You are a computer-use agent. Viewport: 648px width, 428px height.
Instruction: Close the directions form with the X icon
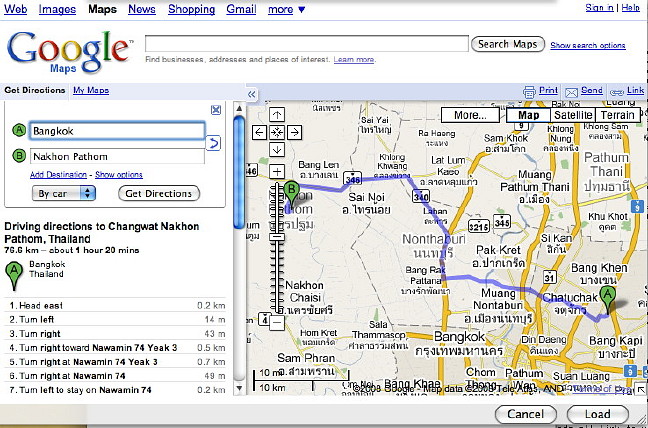(216, 110)
